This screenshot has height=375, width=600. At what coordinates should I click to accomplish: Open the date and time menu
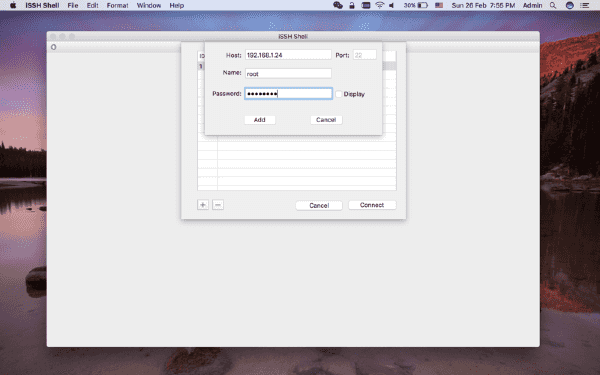pos(483,5)
